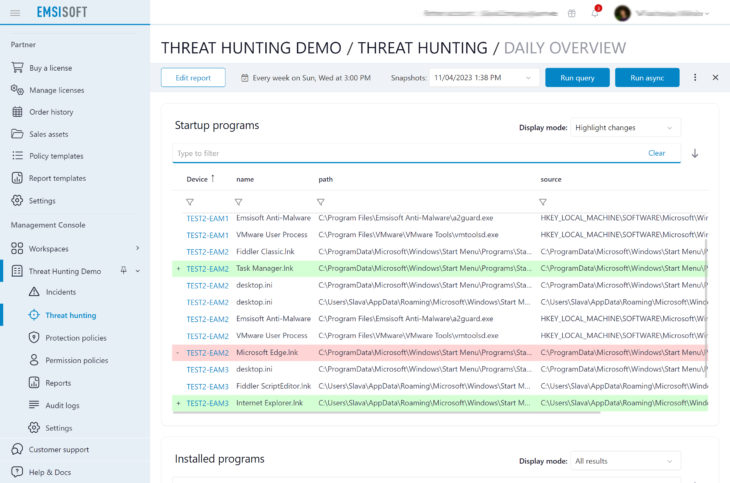Click the vertical scrollbar of Startup programs table
This screenshot has width=730, height=483.
click(x=707, y=307)
